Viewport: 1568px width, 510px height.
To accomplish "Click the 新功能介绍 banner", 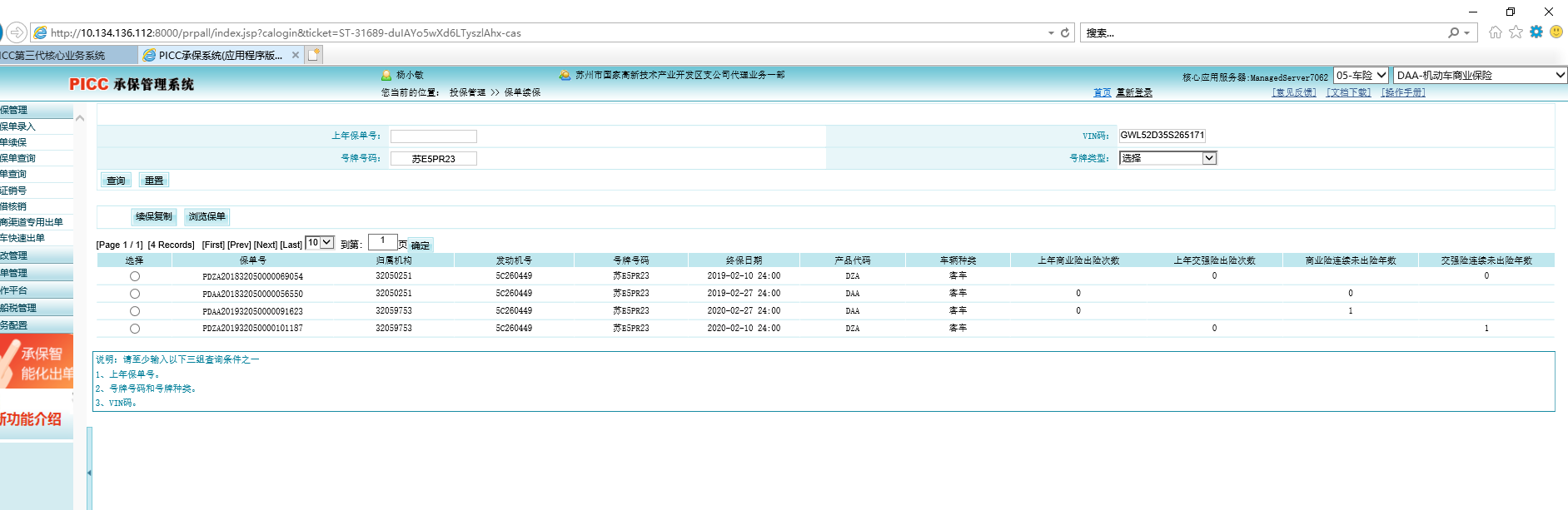I will coord(37,418).
